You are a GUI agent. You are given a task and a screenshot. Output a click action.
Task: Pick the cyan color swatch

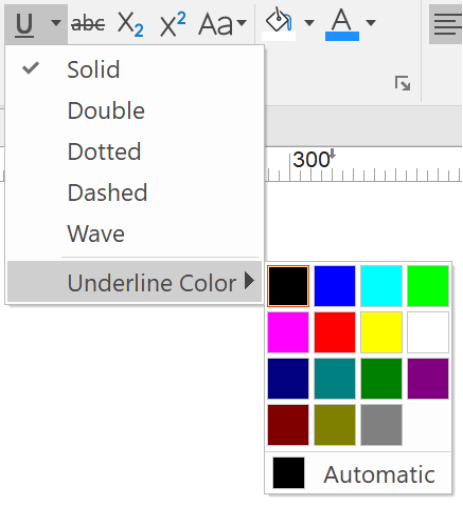tap(381, 286)
